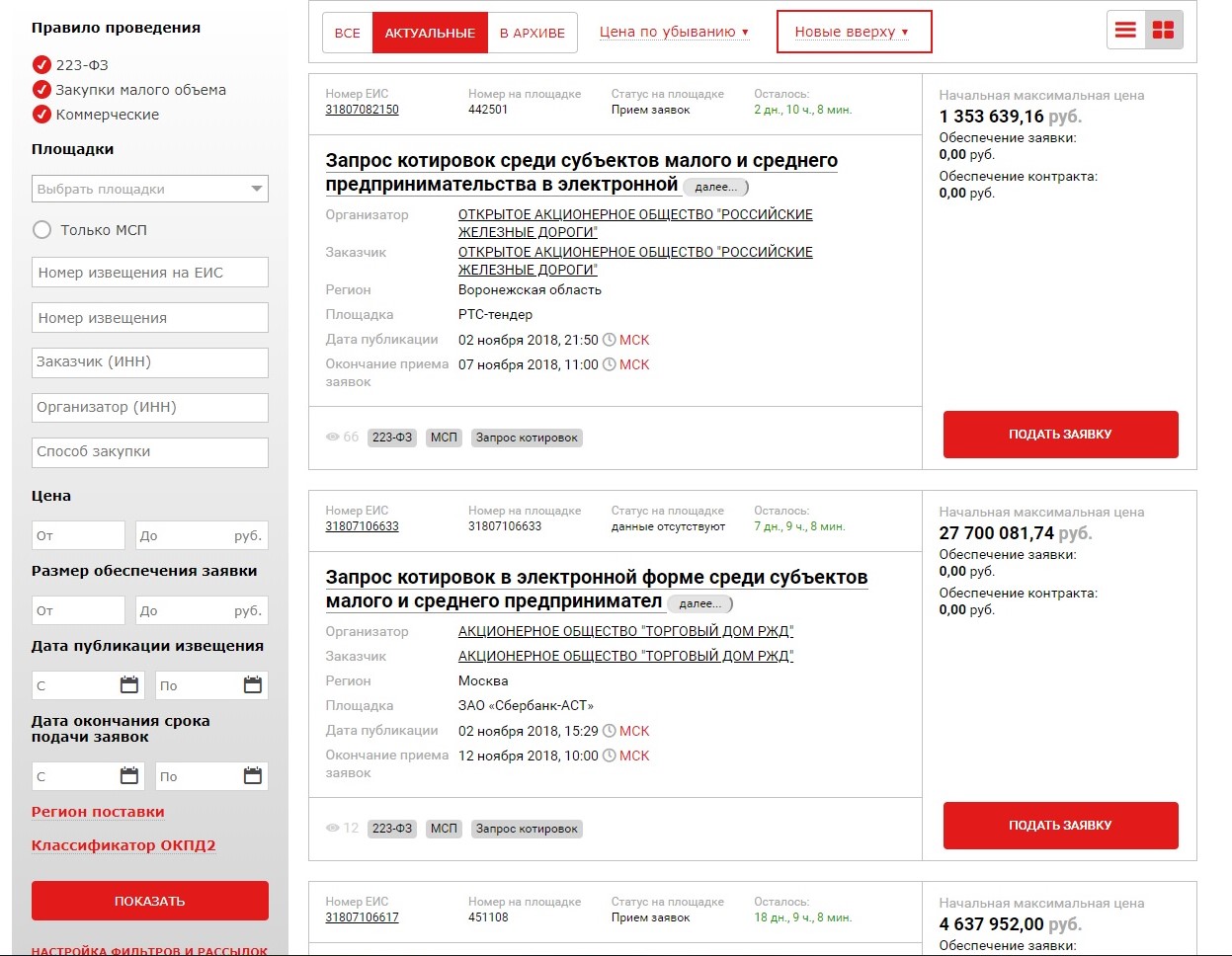Open calendar for publication start date
1232x956 pixels.
click(128, 685)
